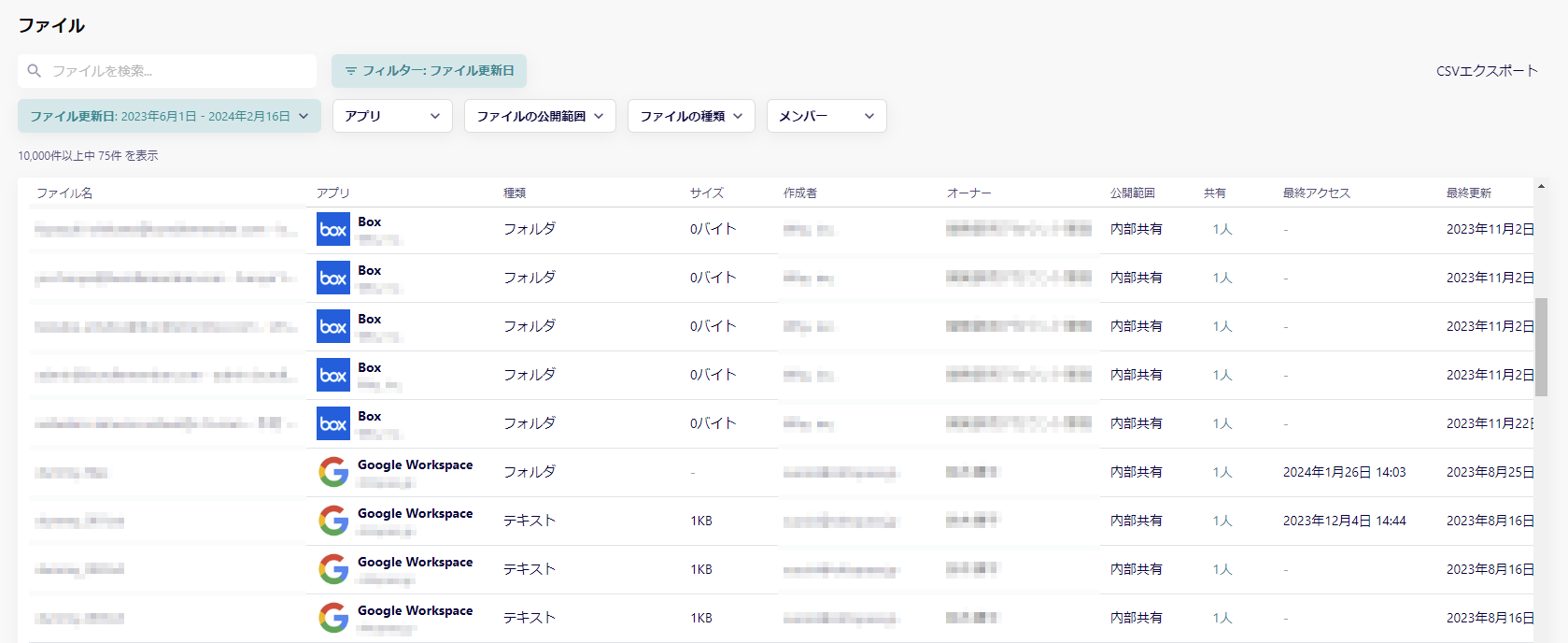The height and width of the screenshot is (643, 1568).
Task: Click the 公開範囲 column header
Action: [x=1133, y=193]
